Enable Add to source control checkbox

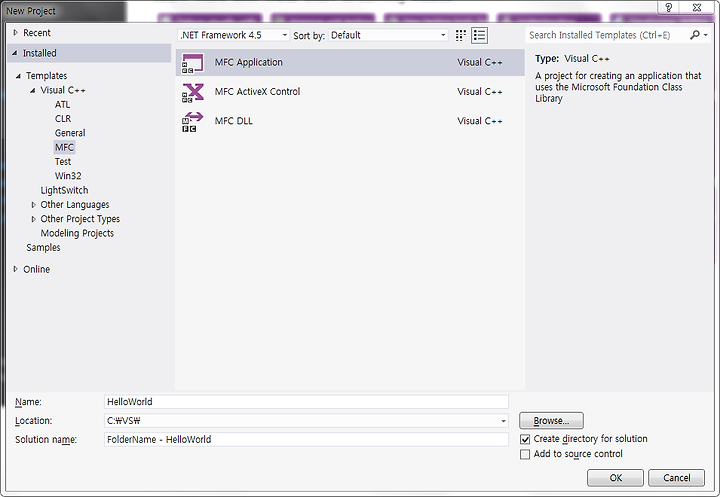(525, 454)
